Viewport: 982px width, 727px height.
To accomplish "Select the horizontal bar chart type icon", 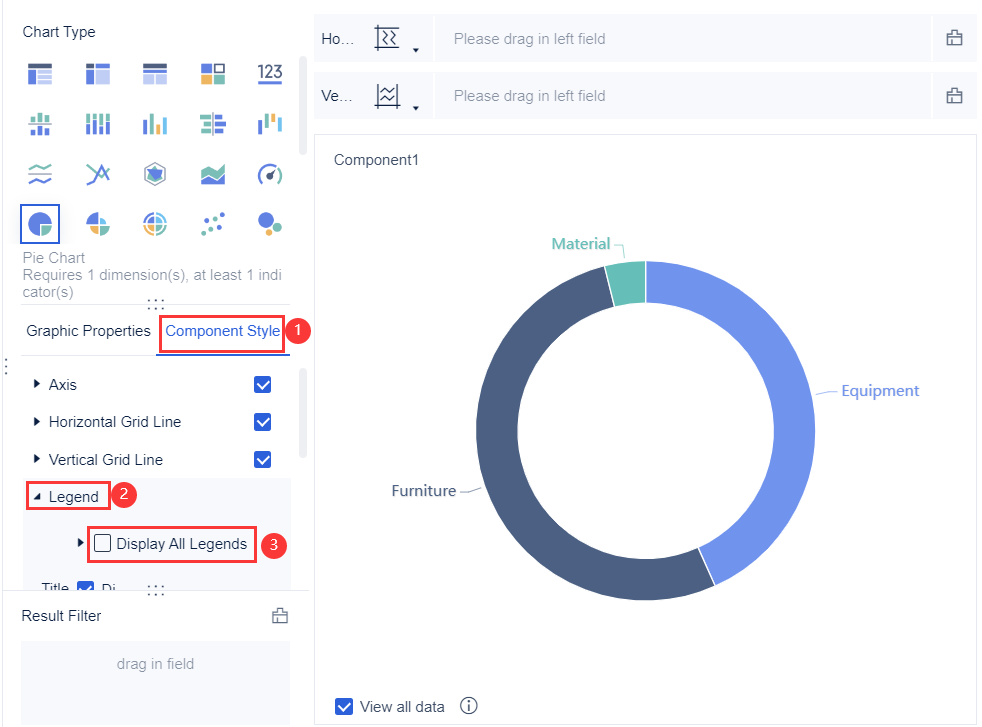I will click(x=212, y=123).
